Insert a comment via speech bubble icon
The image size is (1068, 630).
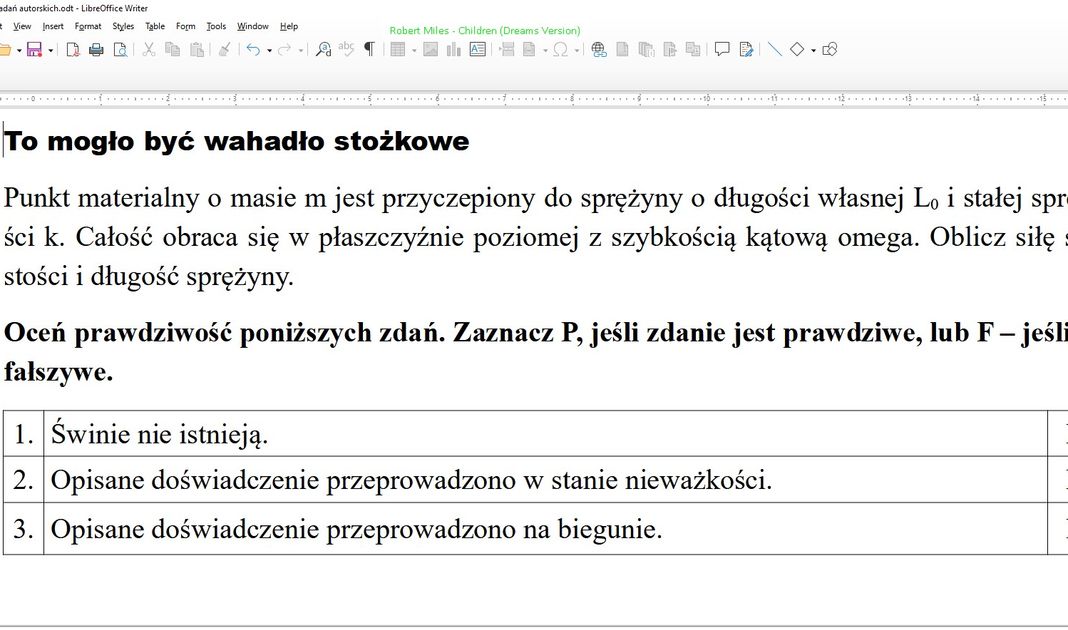(721, 49)
